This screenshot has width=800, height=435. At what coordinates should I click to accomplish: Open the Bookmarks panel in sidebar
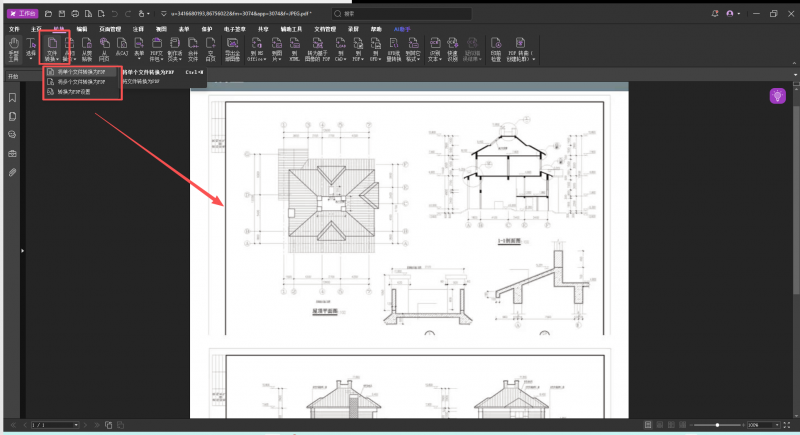coord(12,97)
